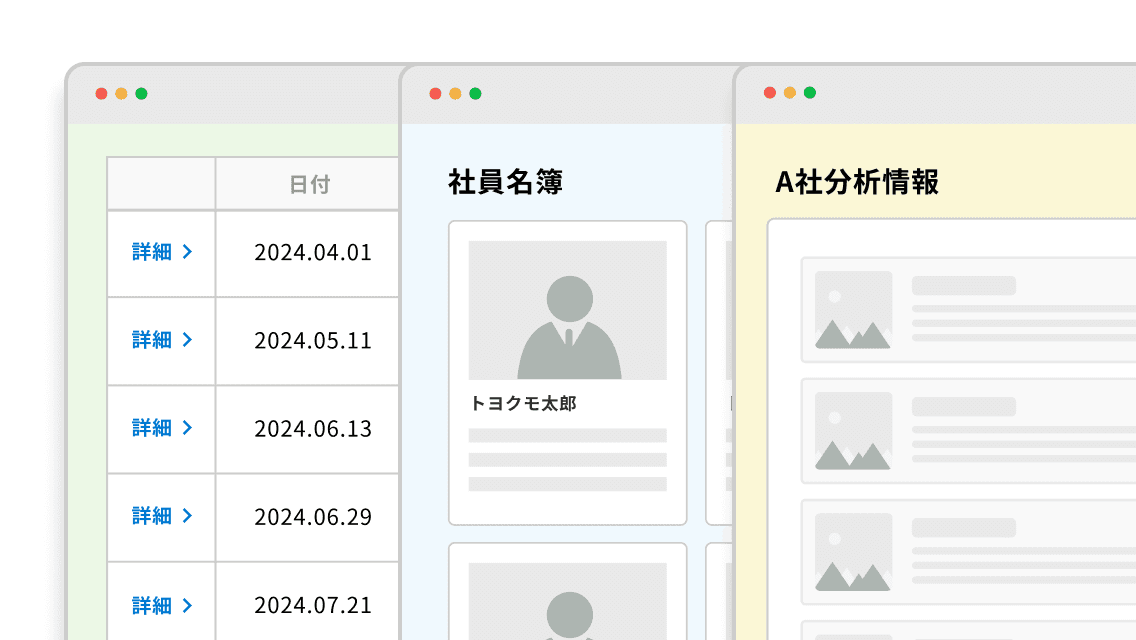The image size is (1136, 640).
Task: Click the red dot on the A社分析情報 window
Action: [x=769, y=92]
